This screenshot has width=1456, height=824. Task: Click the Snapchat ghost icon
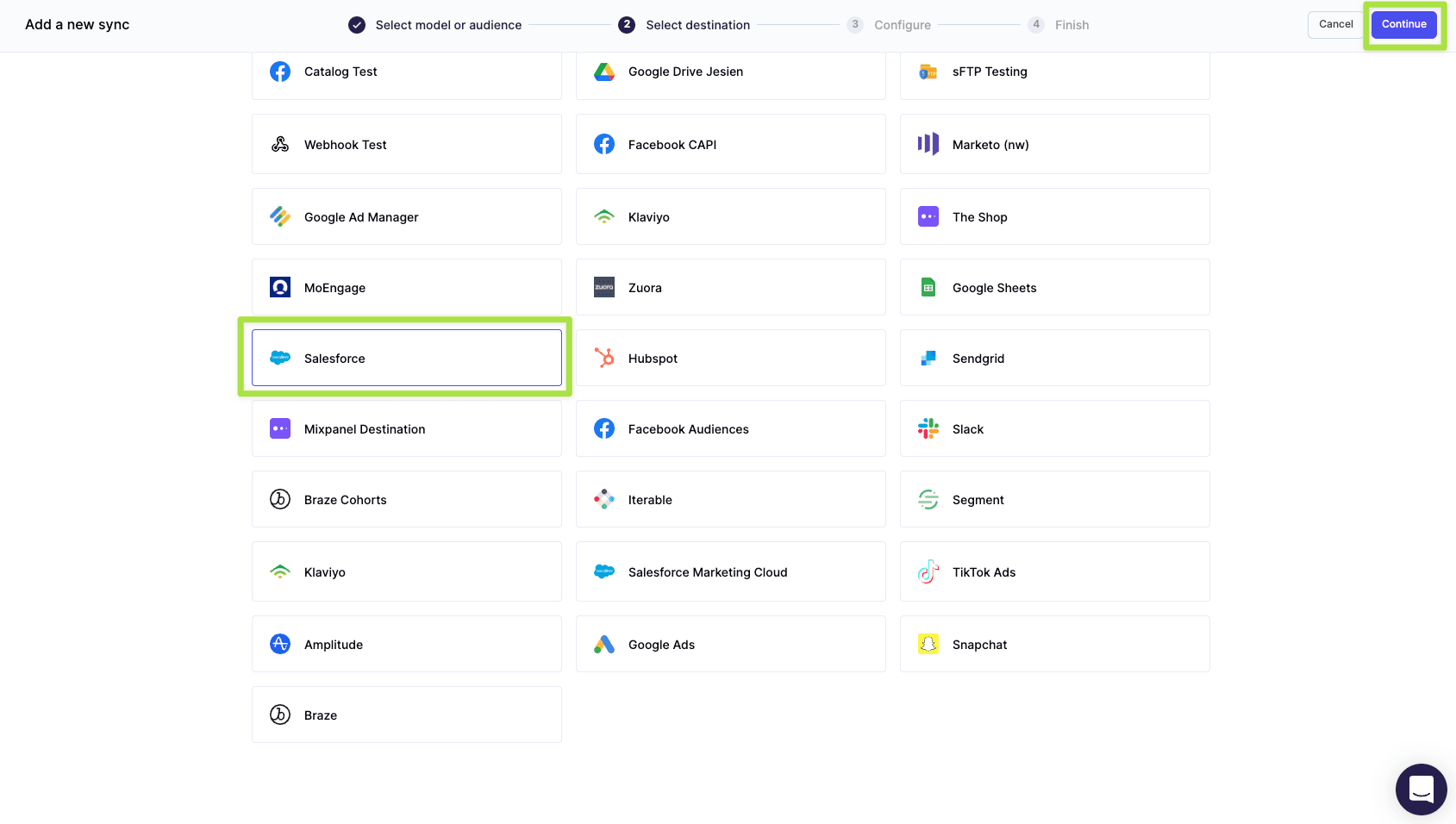928,644
